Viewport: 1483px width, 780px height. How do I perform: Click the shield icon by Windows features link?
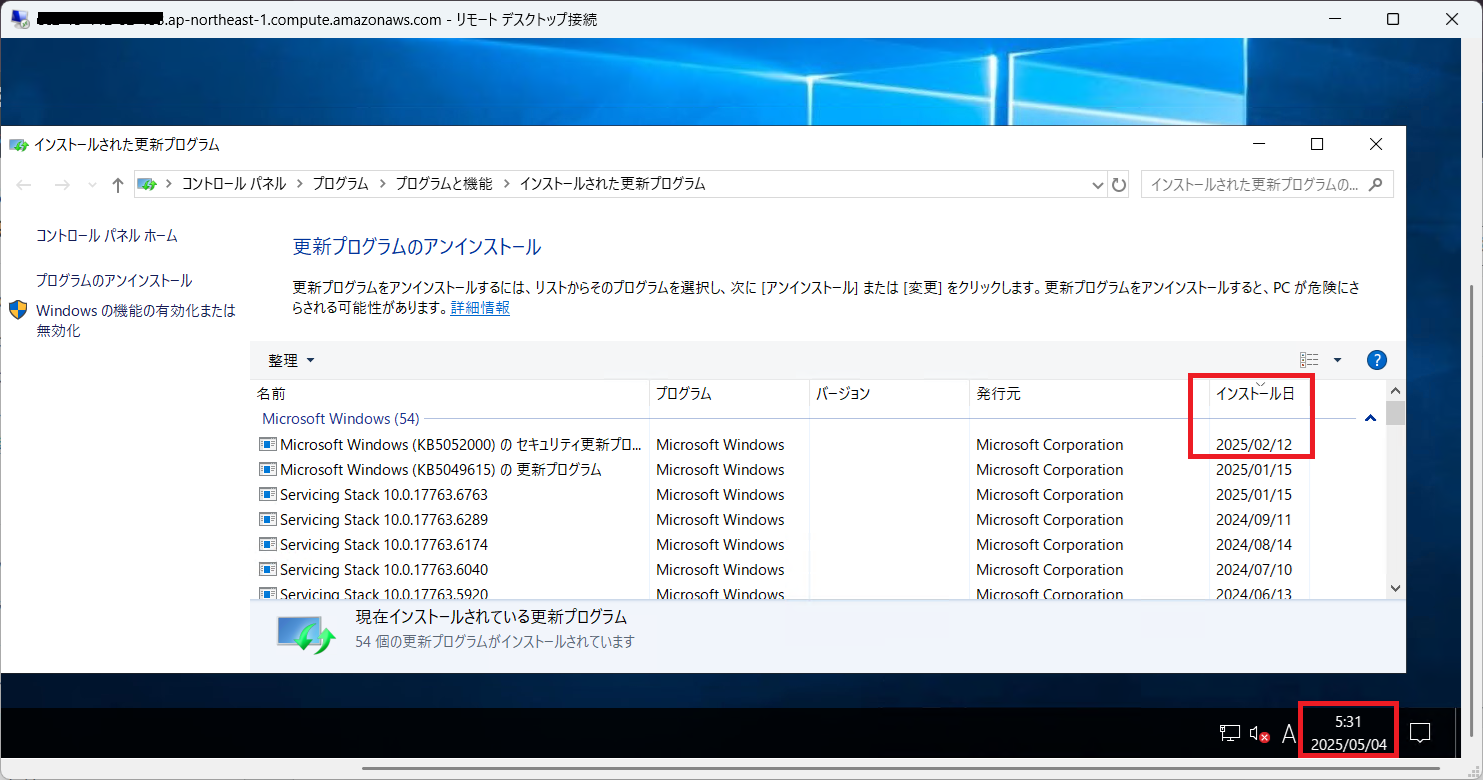(19, 310)
